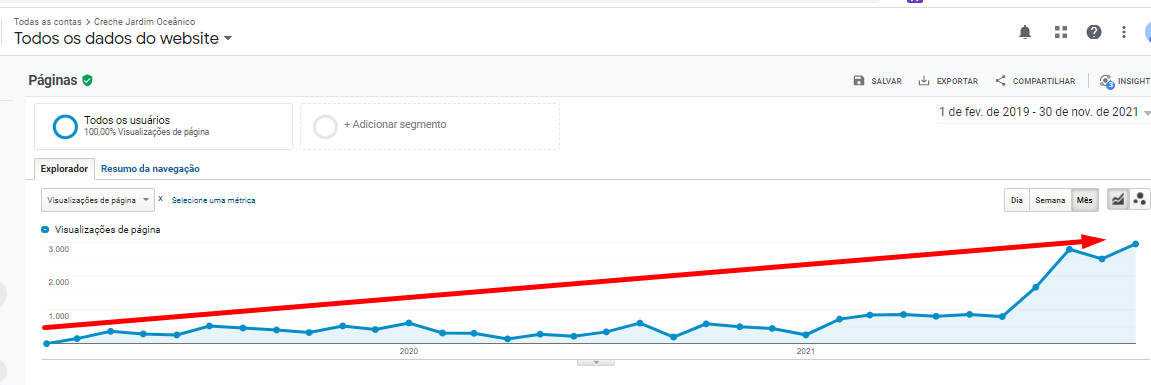Click the Compartilhar button label
Image resolution: width=1151 pixels, height=385 pixels.
click(x=1044, y=82)
